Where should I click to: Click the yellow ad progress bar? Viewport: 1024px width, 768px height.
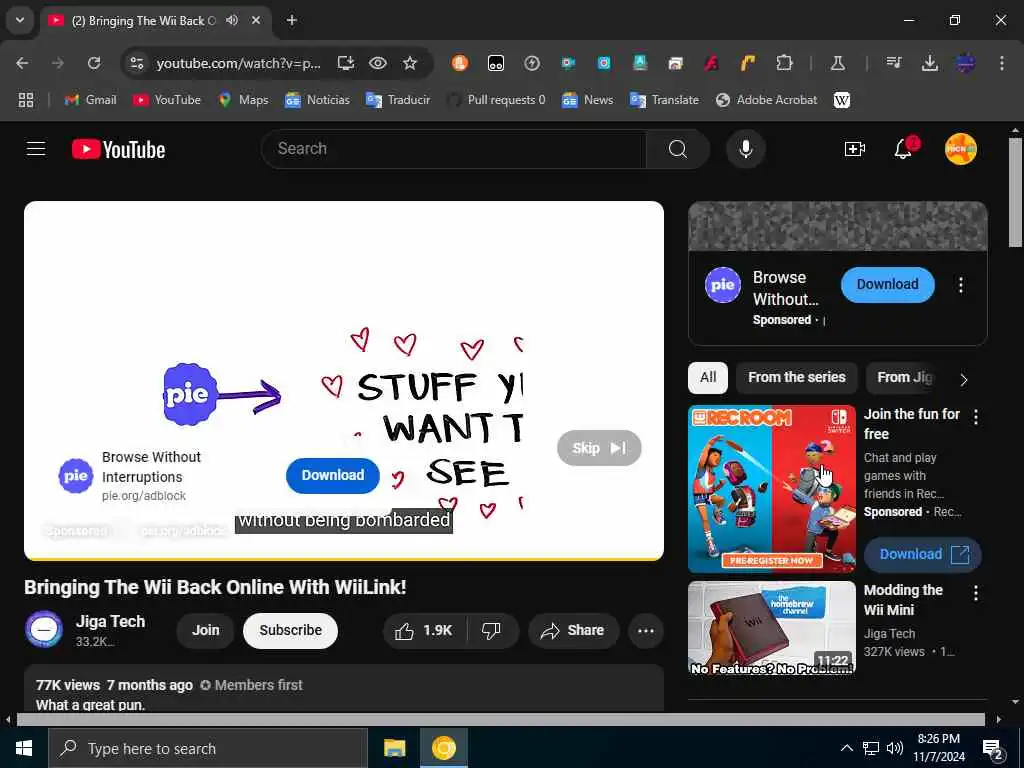(x=344, y=559)
